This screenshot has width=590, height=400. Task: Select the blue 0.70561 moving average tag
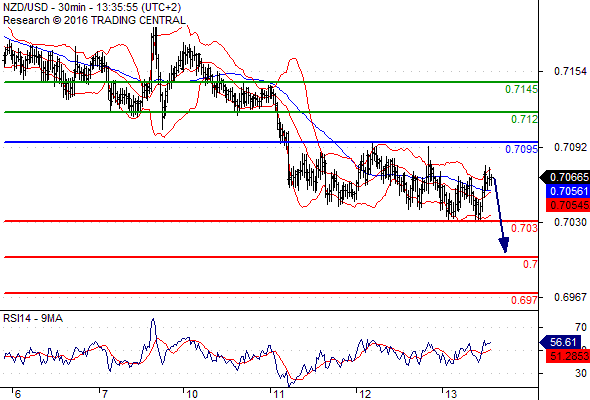568,191
